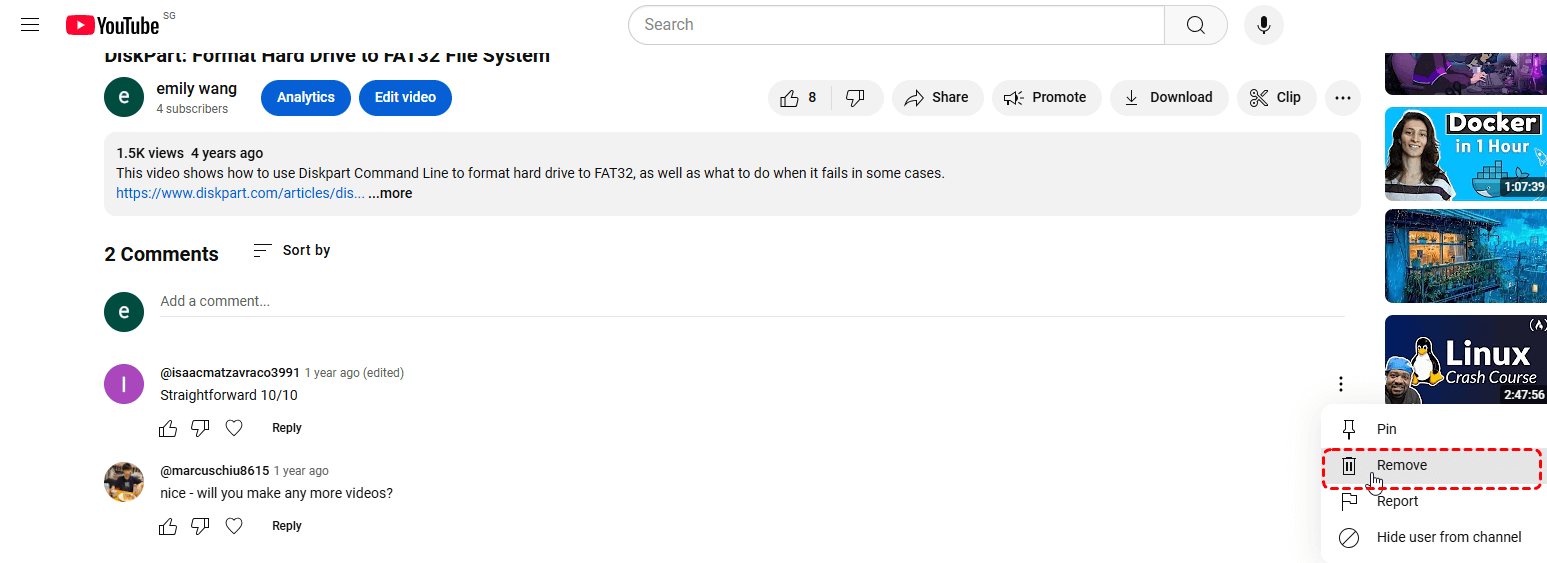Heart the 'Straightforward 10/10' comment
The width and height of the screenshot is (1547, 563).
(x=234, y=428)
